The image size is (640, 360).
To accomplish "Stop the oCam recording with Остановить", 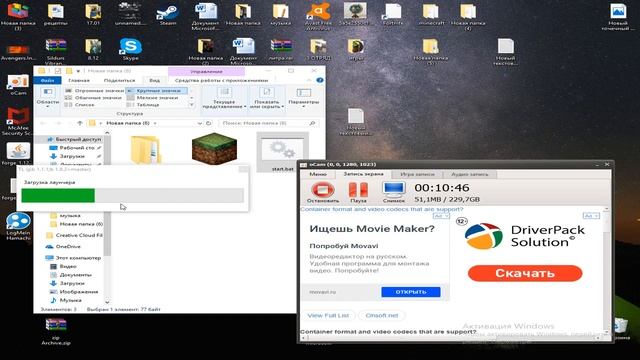I will [x=322, y=193].
